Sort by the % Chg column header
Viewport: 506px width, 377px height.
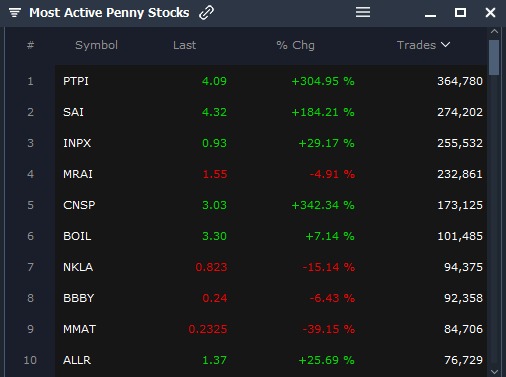click(295, 45)
